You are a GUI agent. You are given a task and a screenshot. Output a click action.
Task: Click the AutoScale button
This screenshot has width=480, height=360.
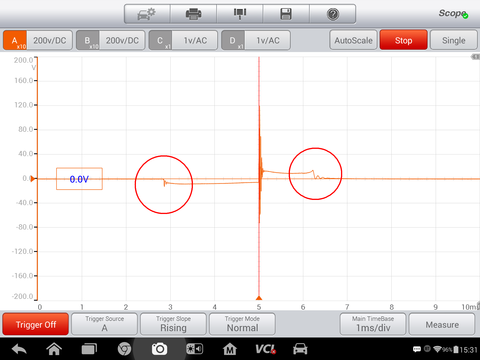coord(353,40)
